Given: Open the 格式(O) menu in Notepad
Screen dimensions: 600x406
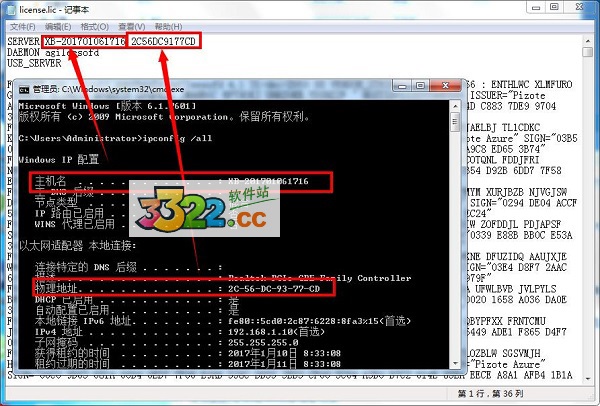Looking at the screenshot, I should coord(95,26).
